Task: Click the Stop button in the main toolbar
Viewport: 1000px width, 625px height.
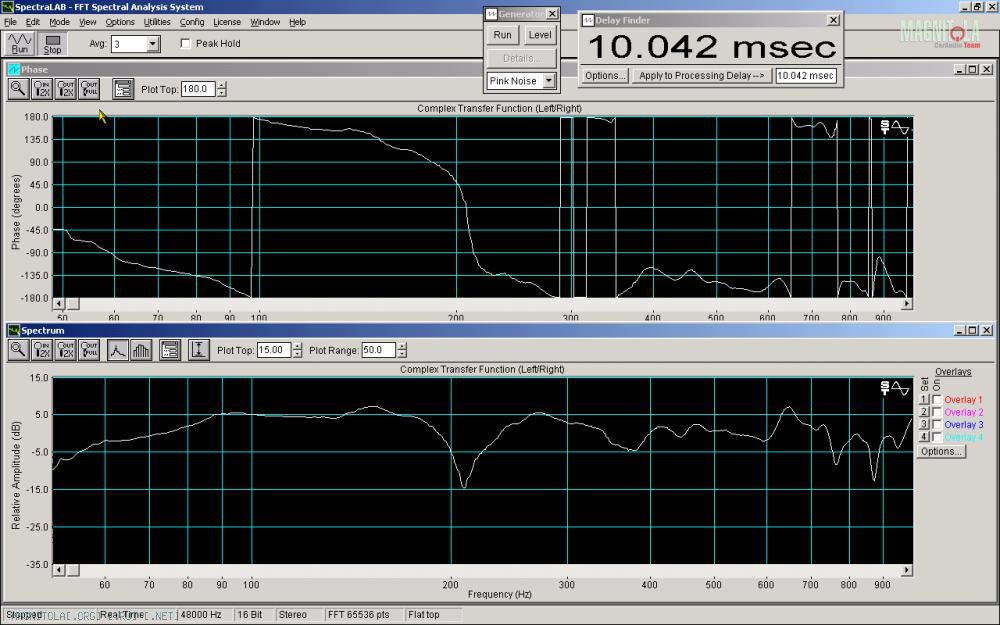Action: tap(52, 43)
